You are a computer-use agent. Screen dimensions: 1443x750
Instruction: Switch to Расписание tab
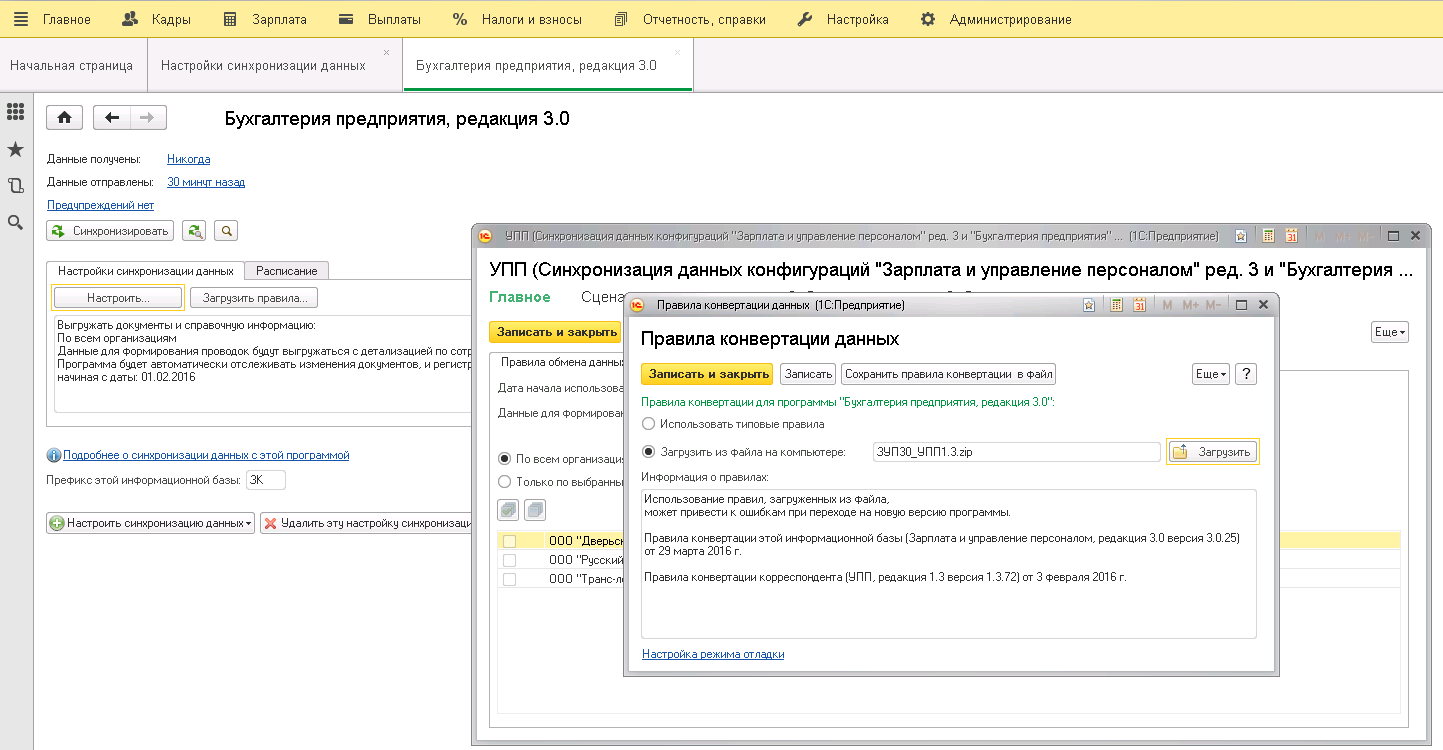pos(287,271)
